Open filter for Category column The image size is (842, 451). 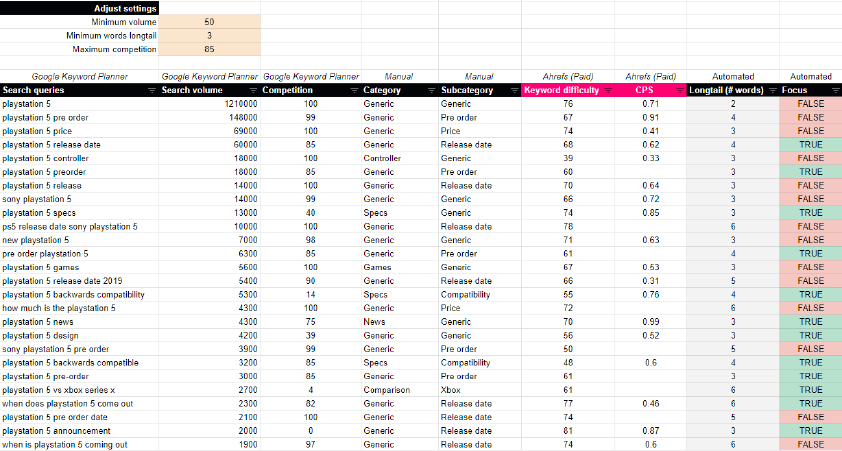coord(431,90)
